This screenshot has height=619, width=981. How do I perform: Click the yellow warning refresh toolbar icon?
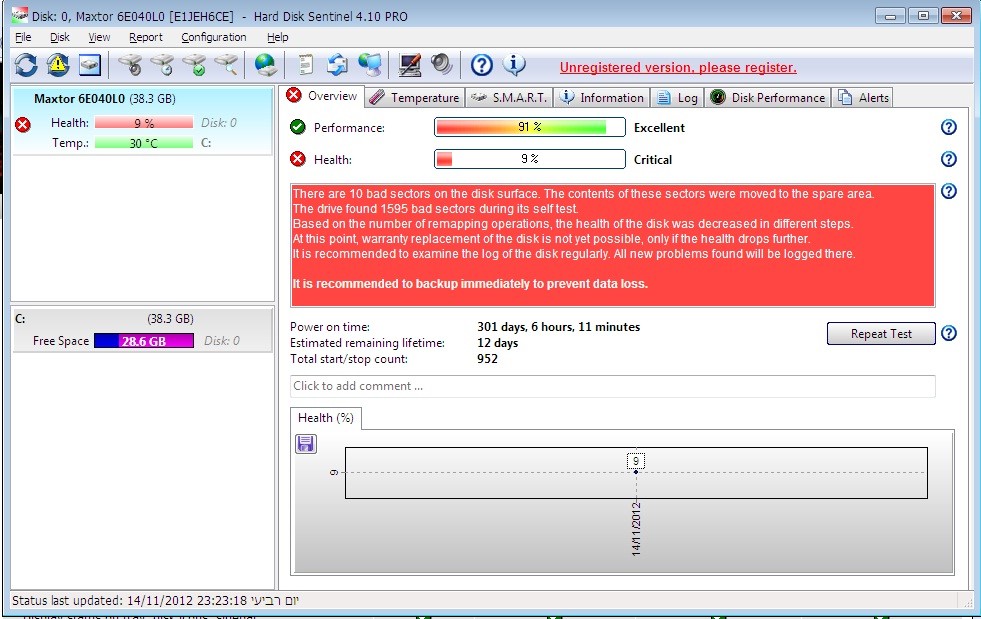pos(58,66)
